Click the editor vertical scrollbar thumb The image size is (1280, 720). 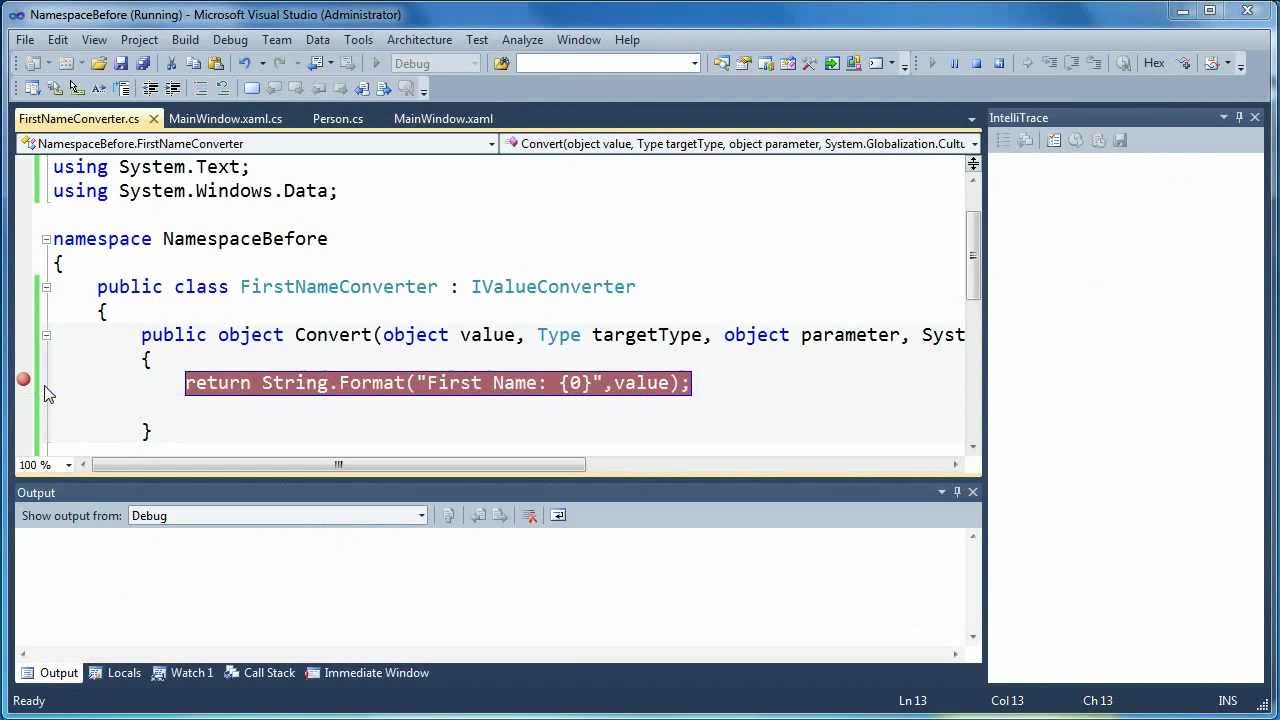pos(972,255)
